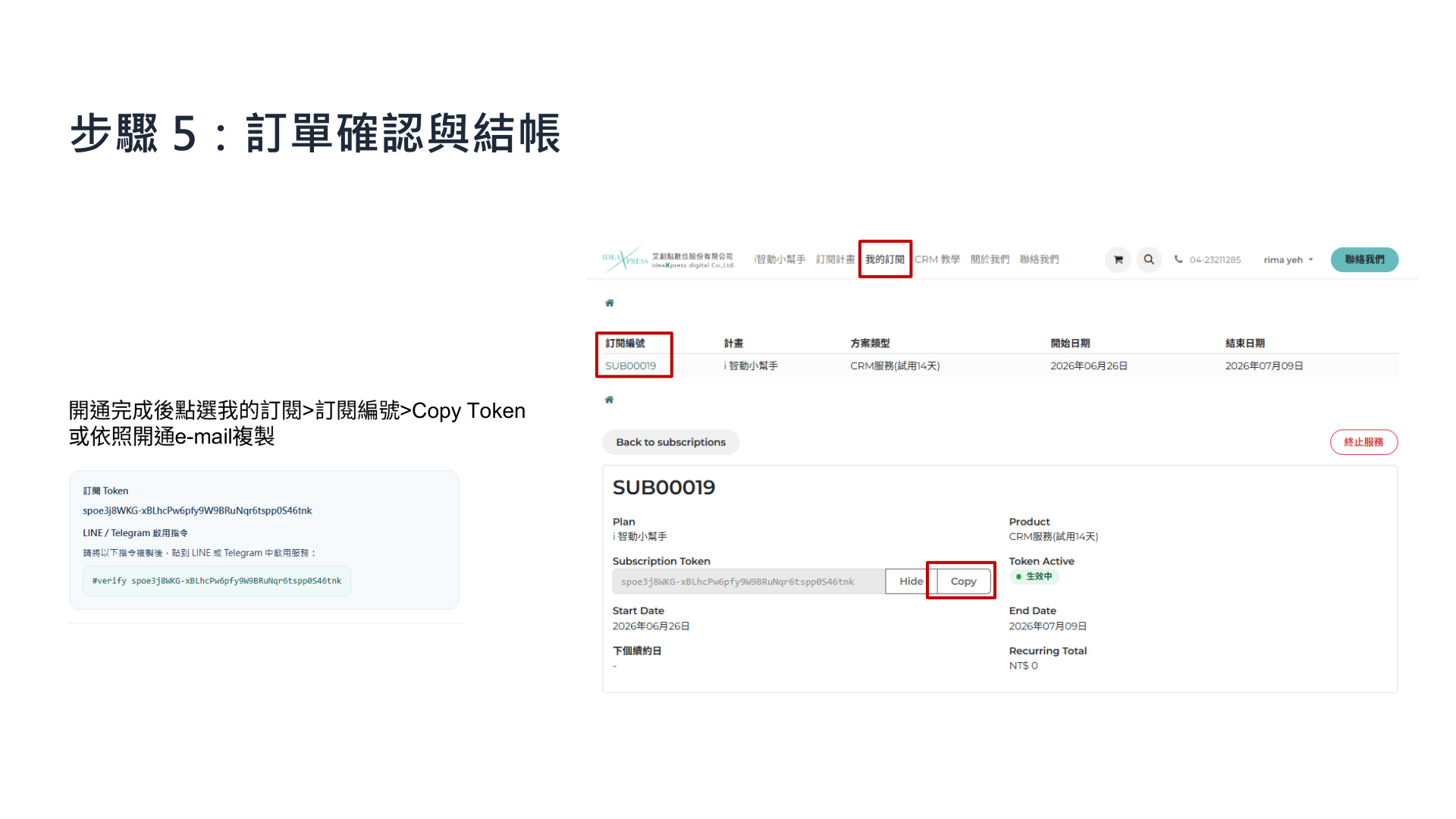Click the home breadcrumb icon above Back to subscriptions
1456x819 pixels.
(x=609, y=400)
